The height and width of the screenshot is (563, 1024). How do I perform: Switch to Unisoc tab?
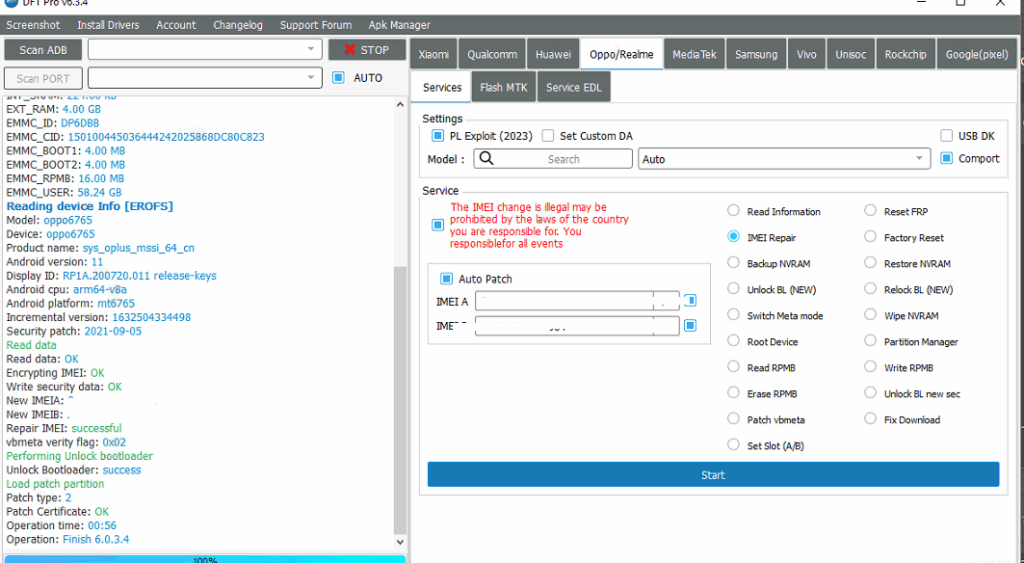pyautogui.click(x=851, y=54)
